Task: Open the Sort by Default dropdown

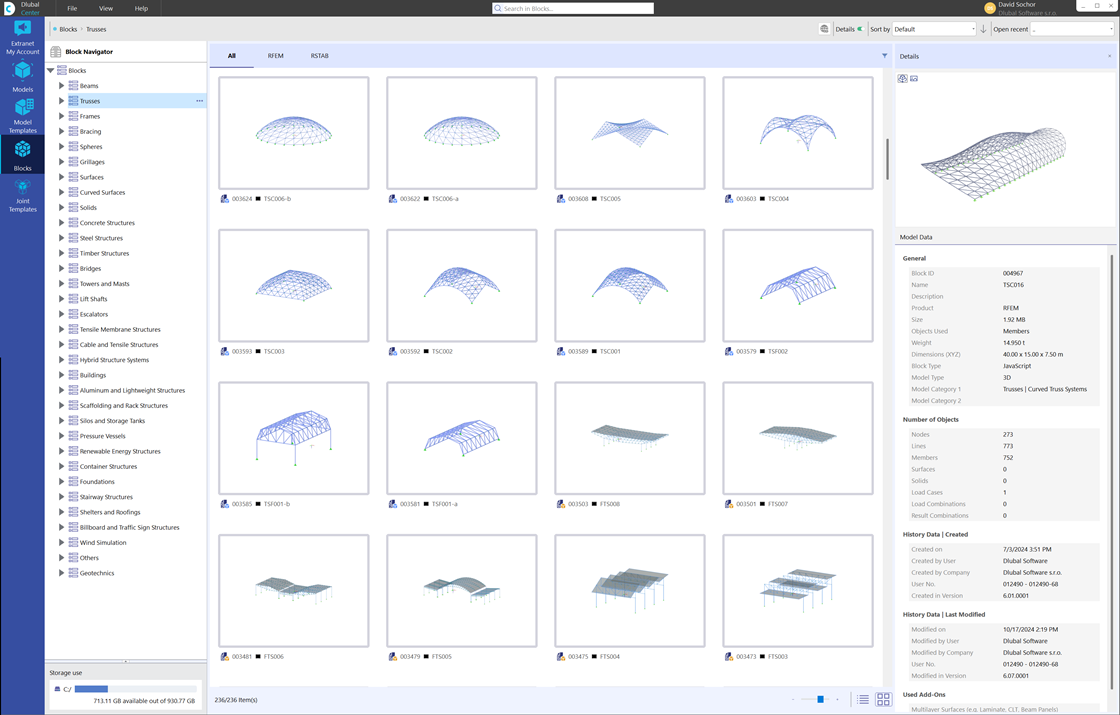Action: pos(935,29)
